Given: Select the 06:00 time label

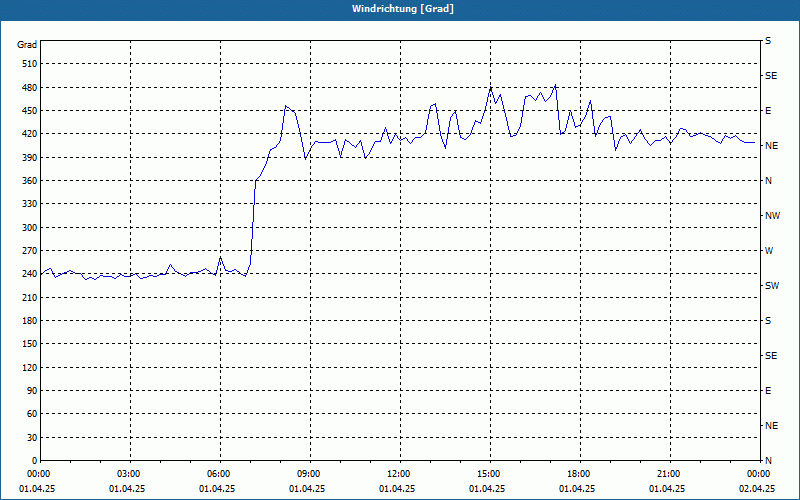Looking at the screenshot, I should 219,474.
